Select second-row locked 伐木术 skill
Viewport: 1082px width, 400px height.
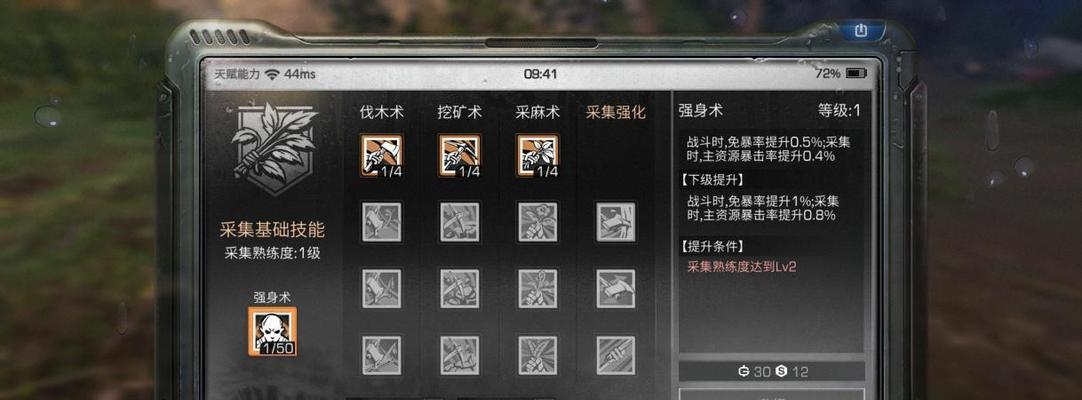[382, 221]
